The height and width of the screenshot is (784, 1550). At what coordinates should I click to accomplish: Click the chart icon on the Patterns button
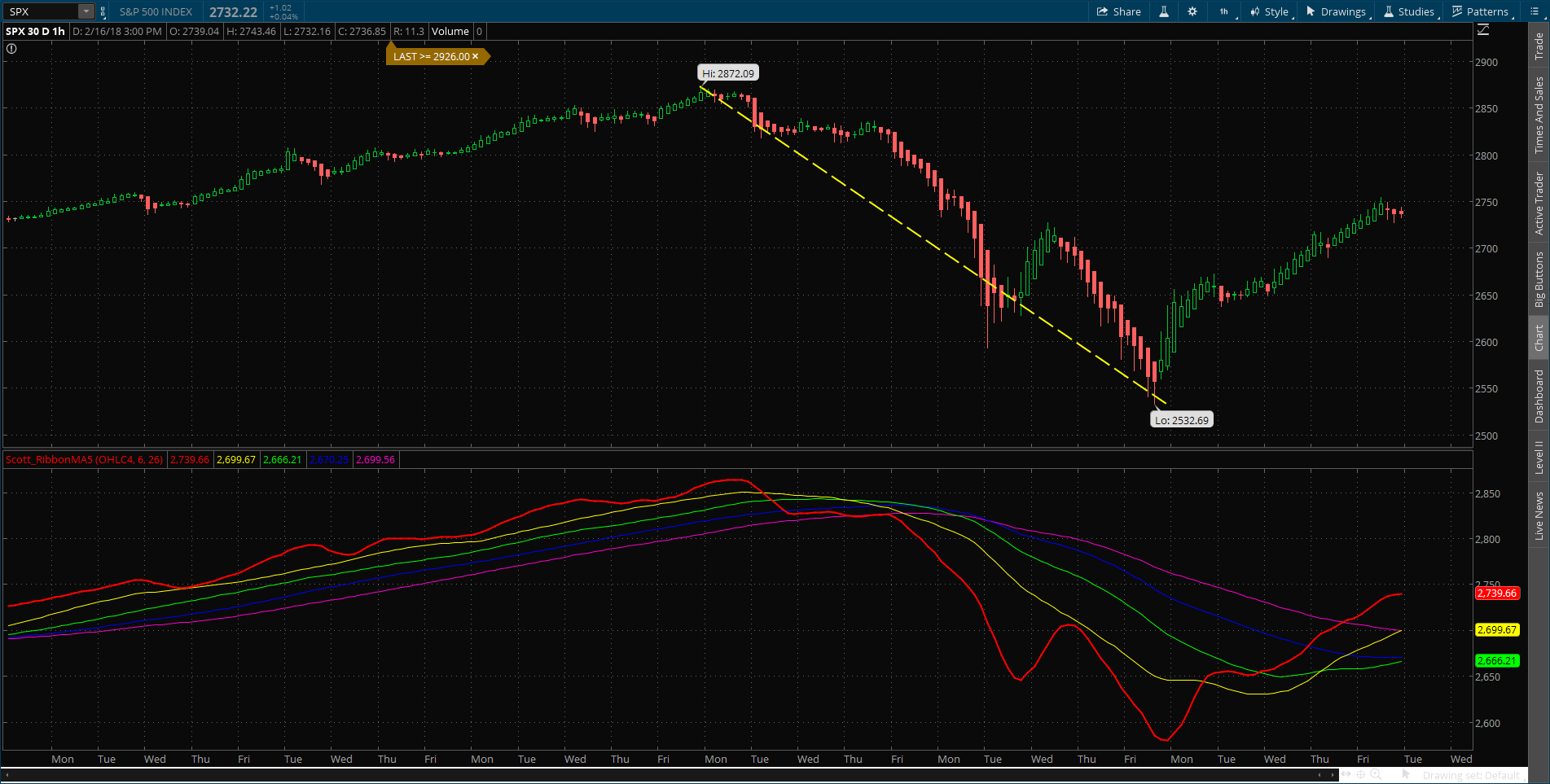(x=1457, y=11)
